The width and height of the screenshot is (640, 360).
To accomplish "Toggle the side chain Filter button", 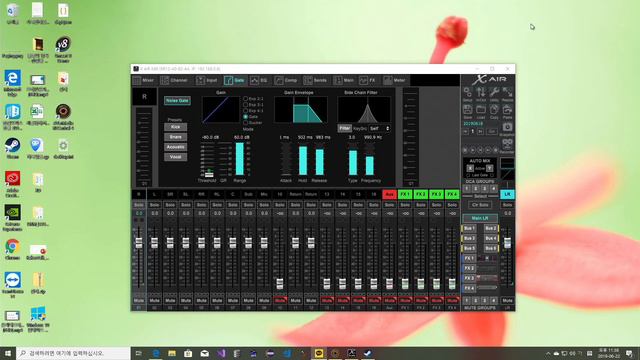I will (344, 128).
